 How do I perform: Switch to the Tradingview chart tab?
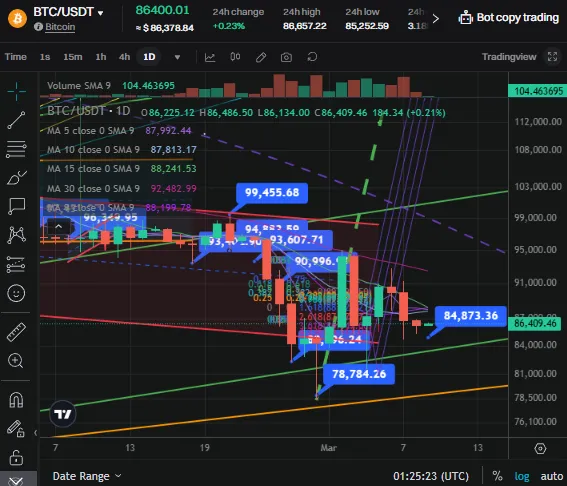coord(509,57)
